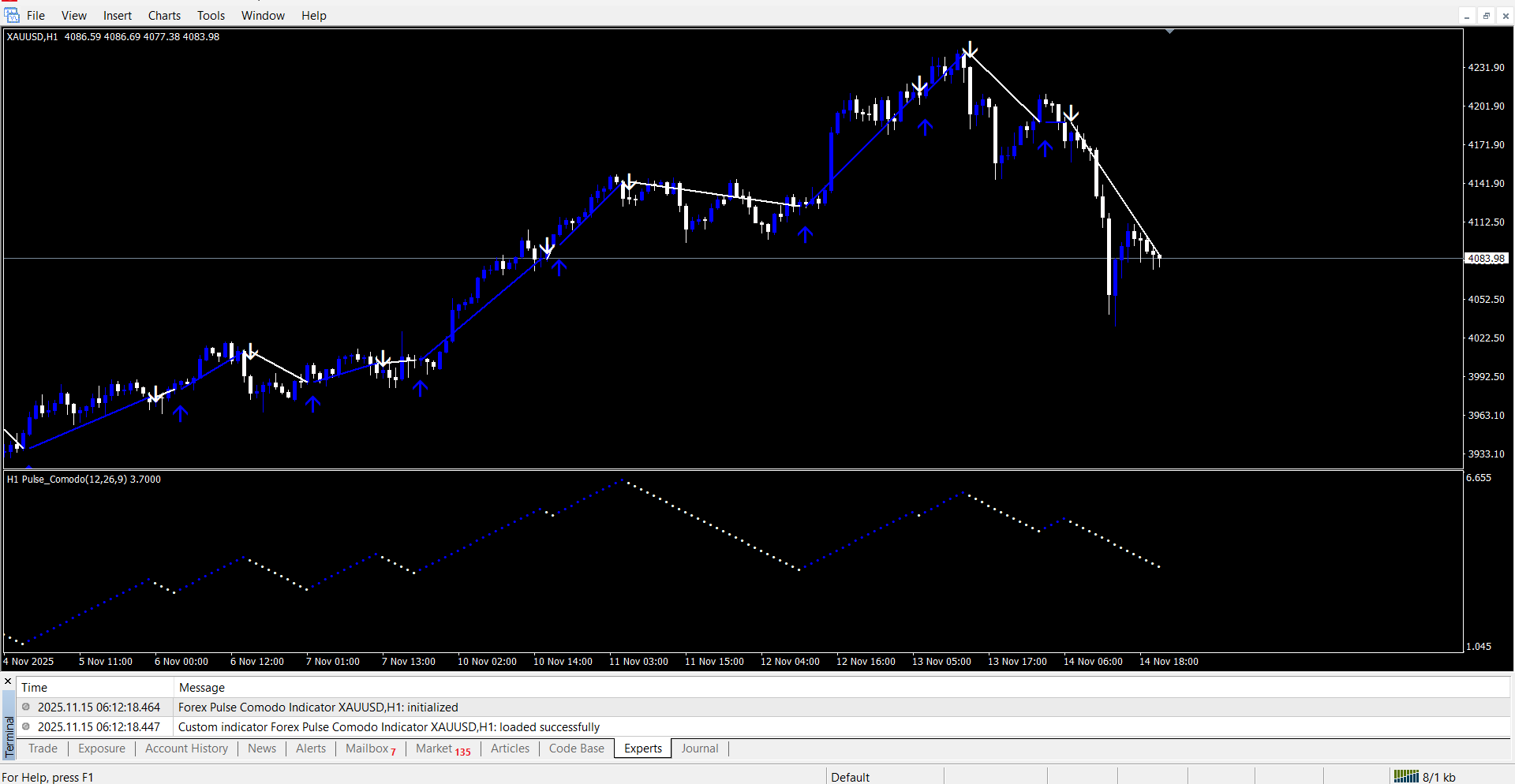Open the Charts menu
This screenshot has width=1515, height=784.
coord(164,16)
